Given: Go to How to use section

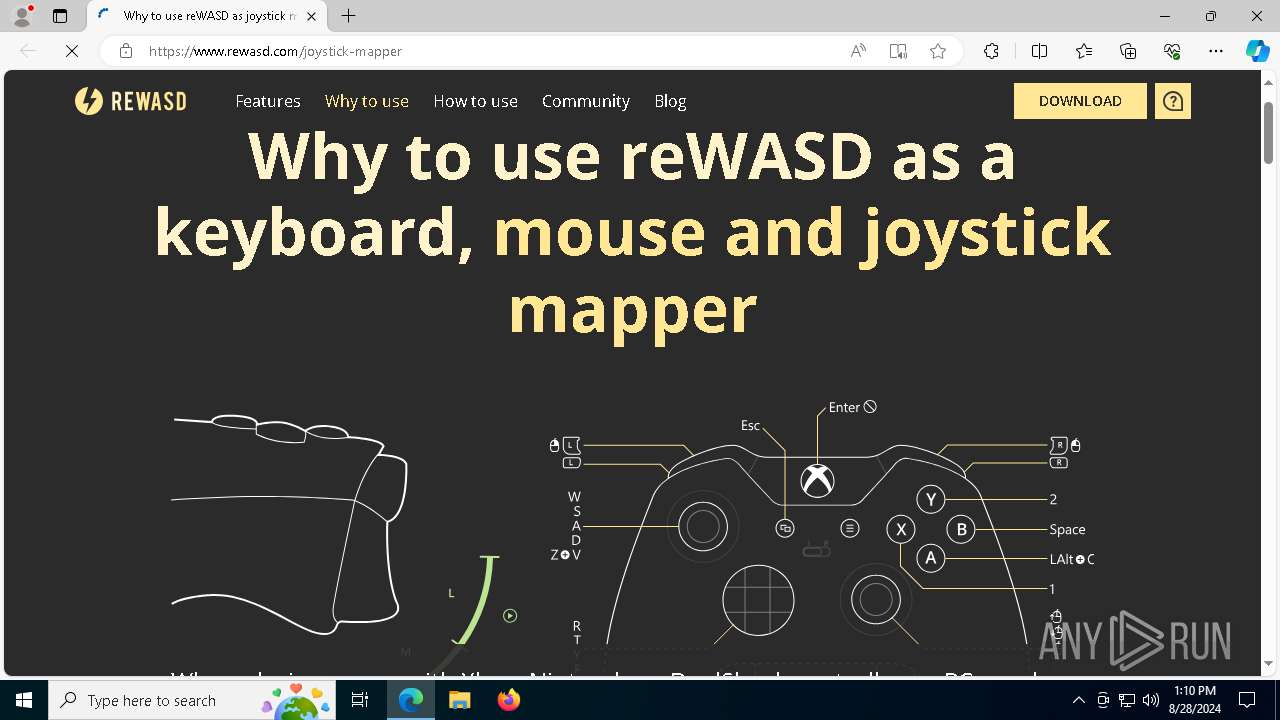Looking at the screenshot, I should pyautogui.click(x=475, y=101).
